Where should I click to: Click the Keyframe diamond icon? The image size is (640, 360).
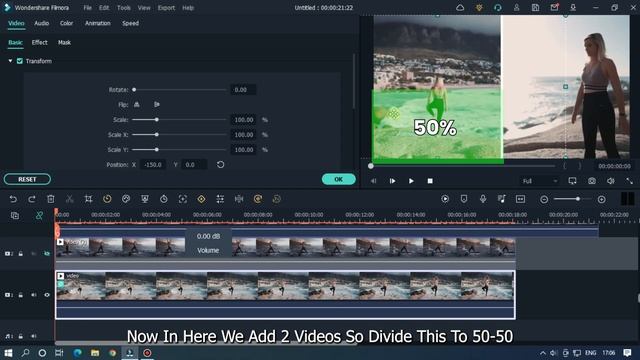(201, 199)
